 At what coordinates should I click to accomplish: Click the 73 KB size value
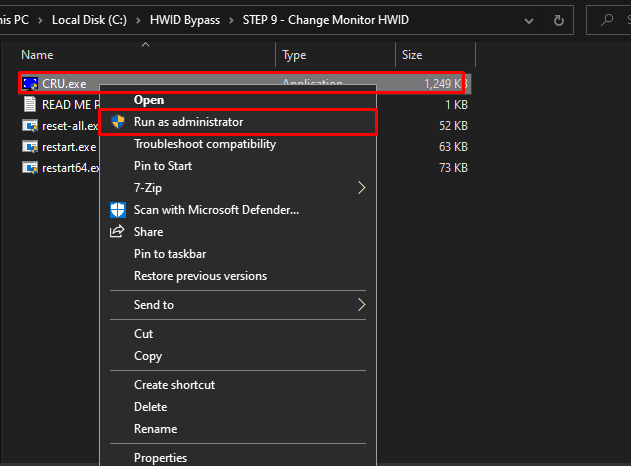tap(454, 168)
